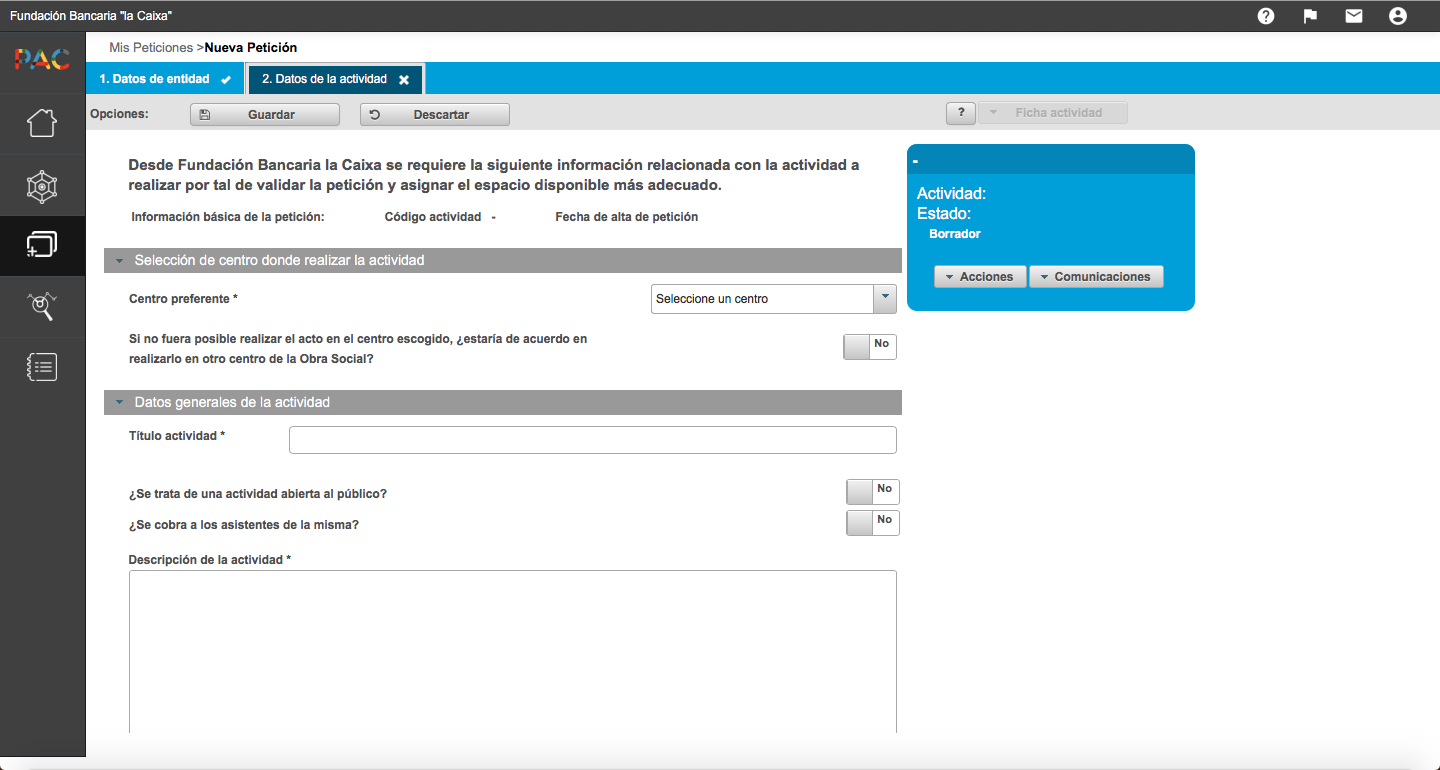Screen dimensions: 1440x770
Task: Open the mail envelope icon
Action: [1354, 16]
